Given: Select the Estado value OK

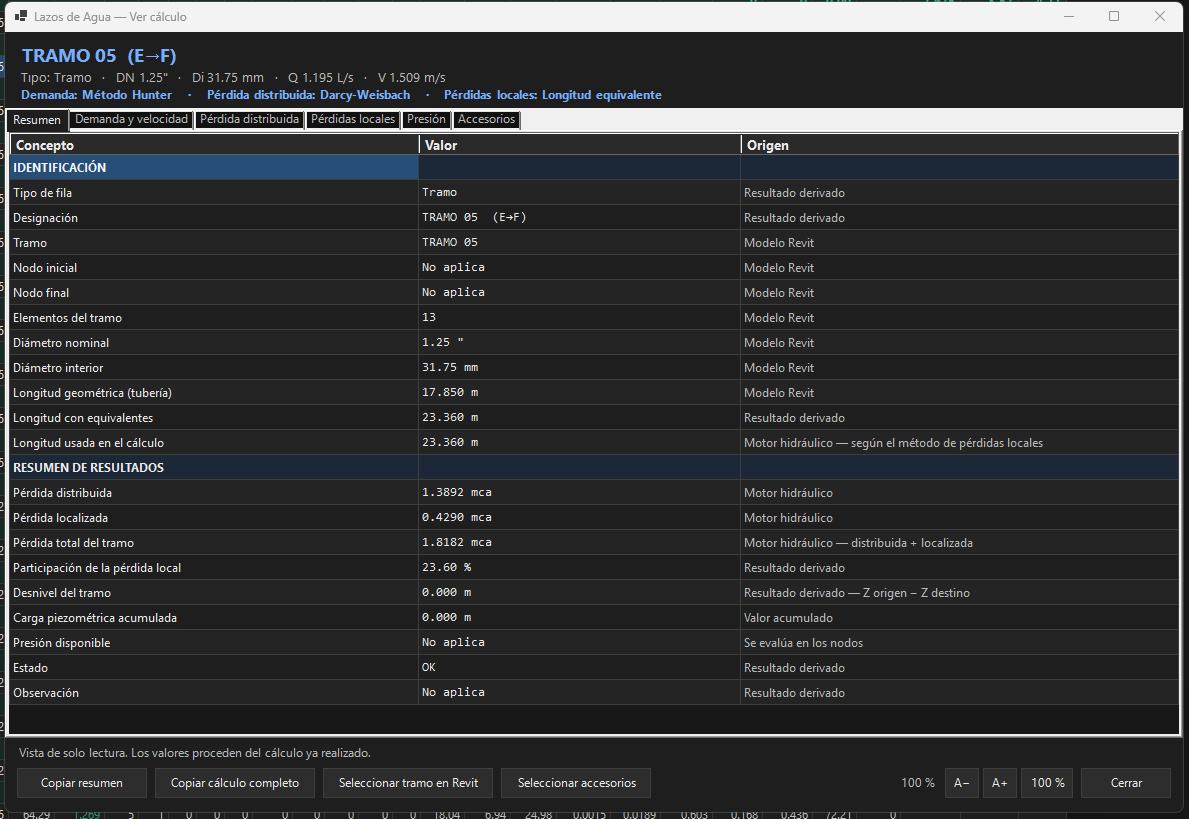Looking at the screenshot, I should click(429, 667).
